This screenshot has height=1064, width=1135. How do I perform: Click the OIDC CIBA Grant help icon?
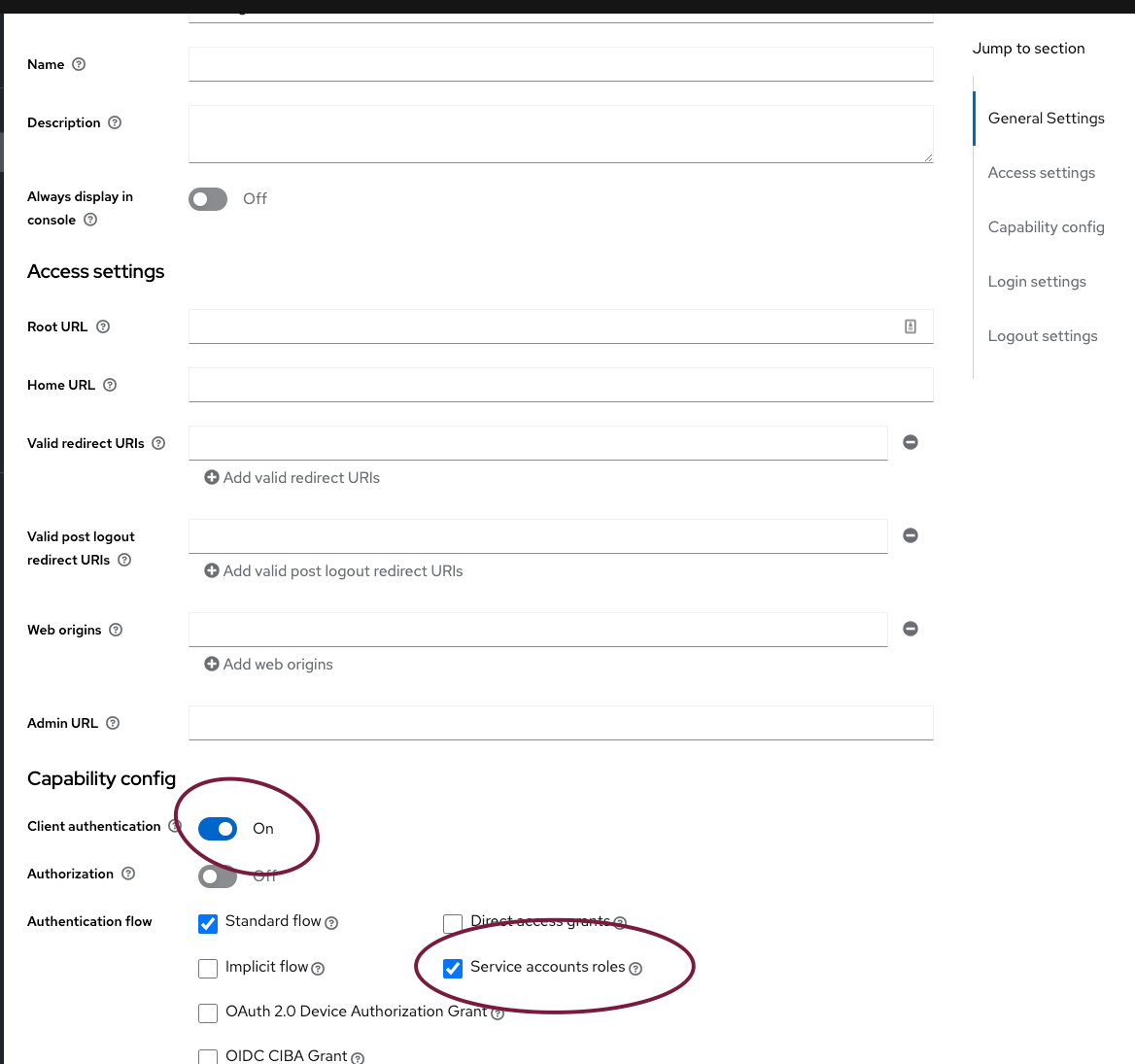(356, 1058)
